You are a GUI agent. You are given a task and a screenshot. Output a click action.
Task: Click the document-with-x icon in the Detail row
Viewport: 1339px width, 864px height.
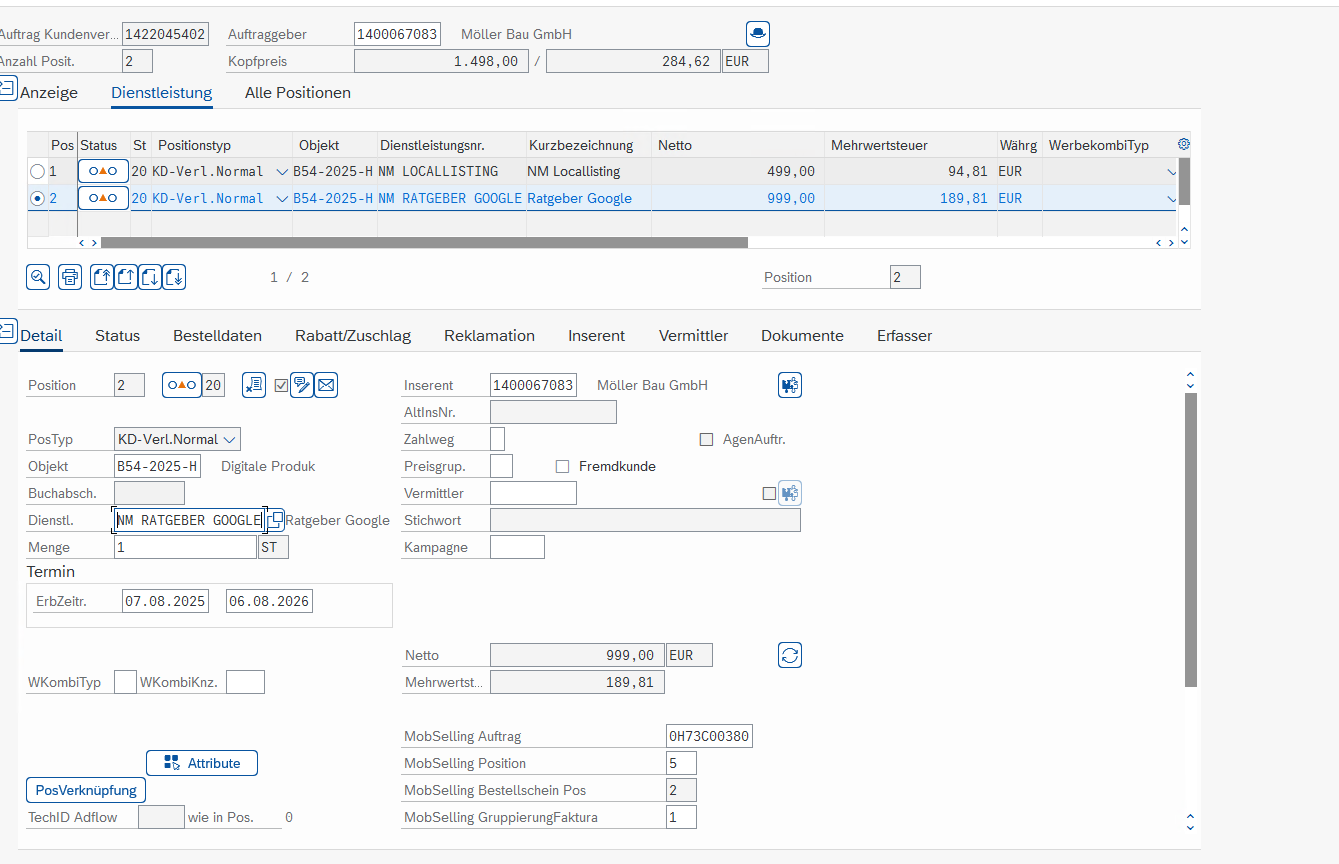(254, 385)
